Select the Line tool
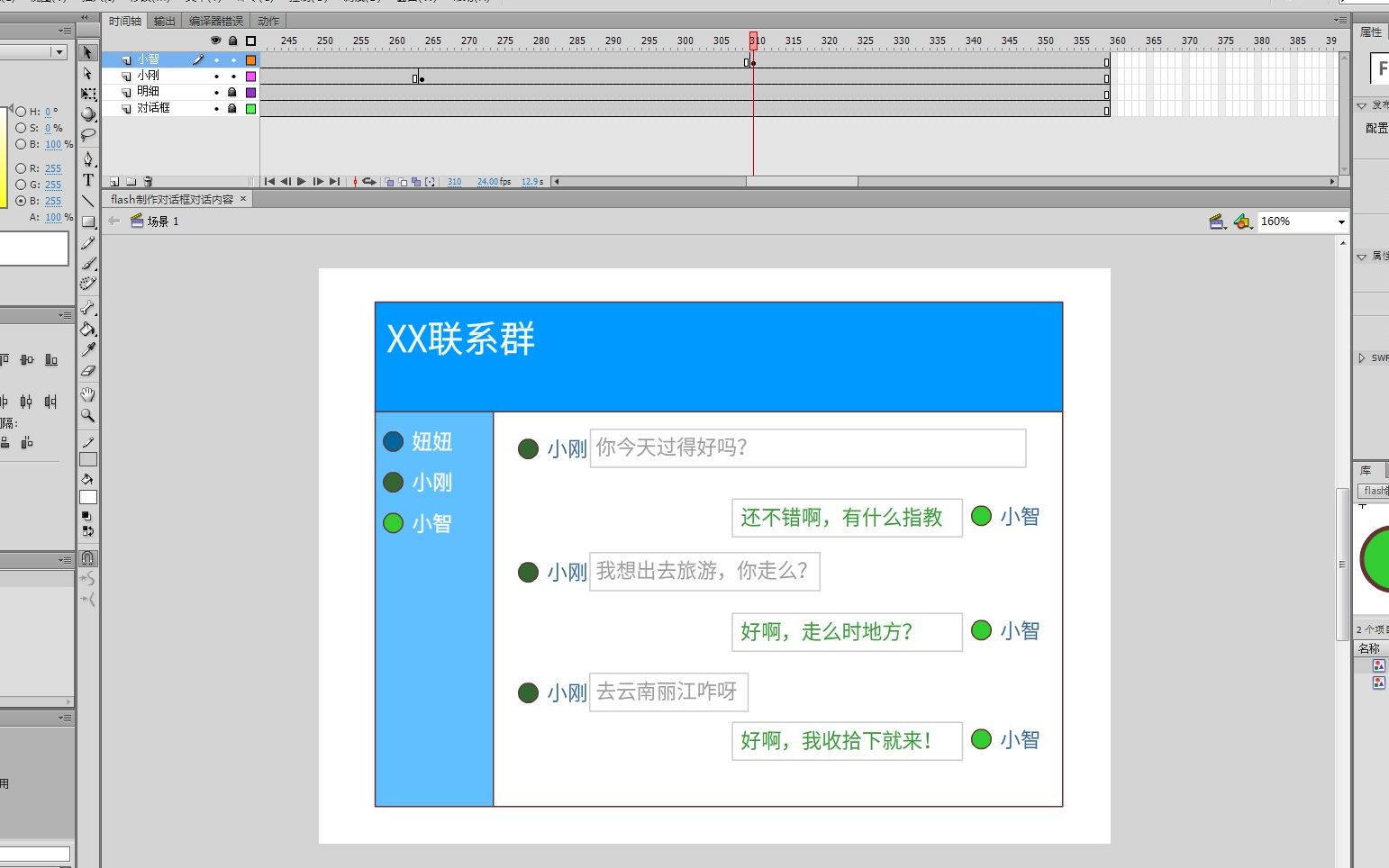 click(x=87, y=201)
